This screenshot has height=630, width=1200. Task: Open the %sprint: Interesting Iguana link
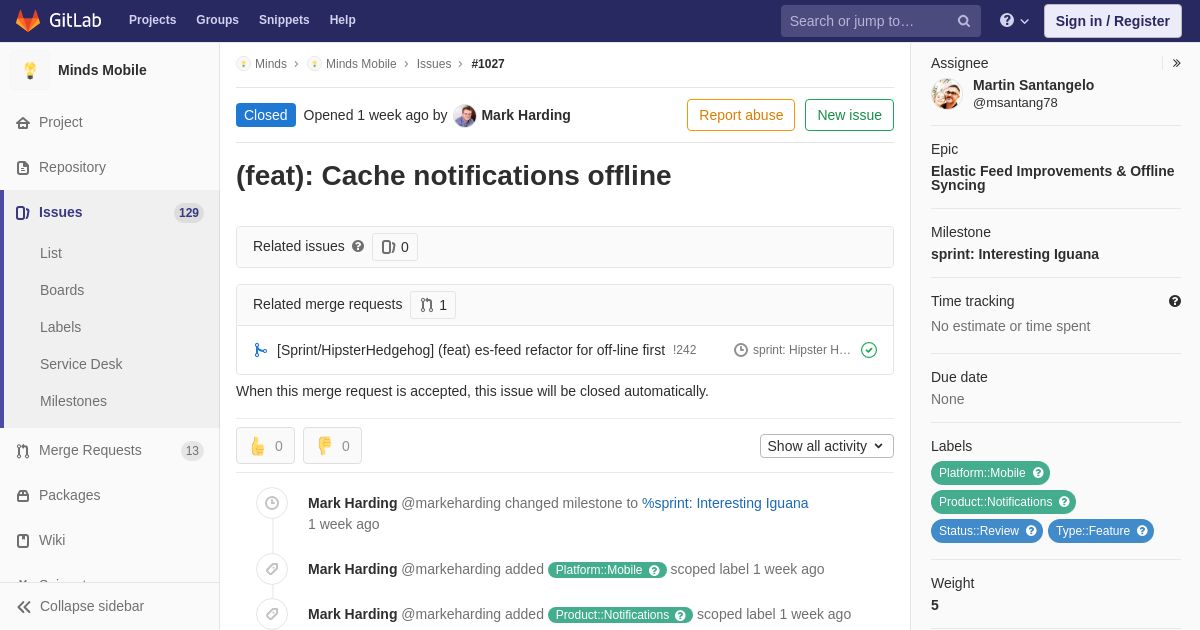click(725, 503)
